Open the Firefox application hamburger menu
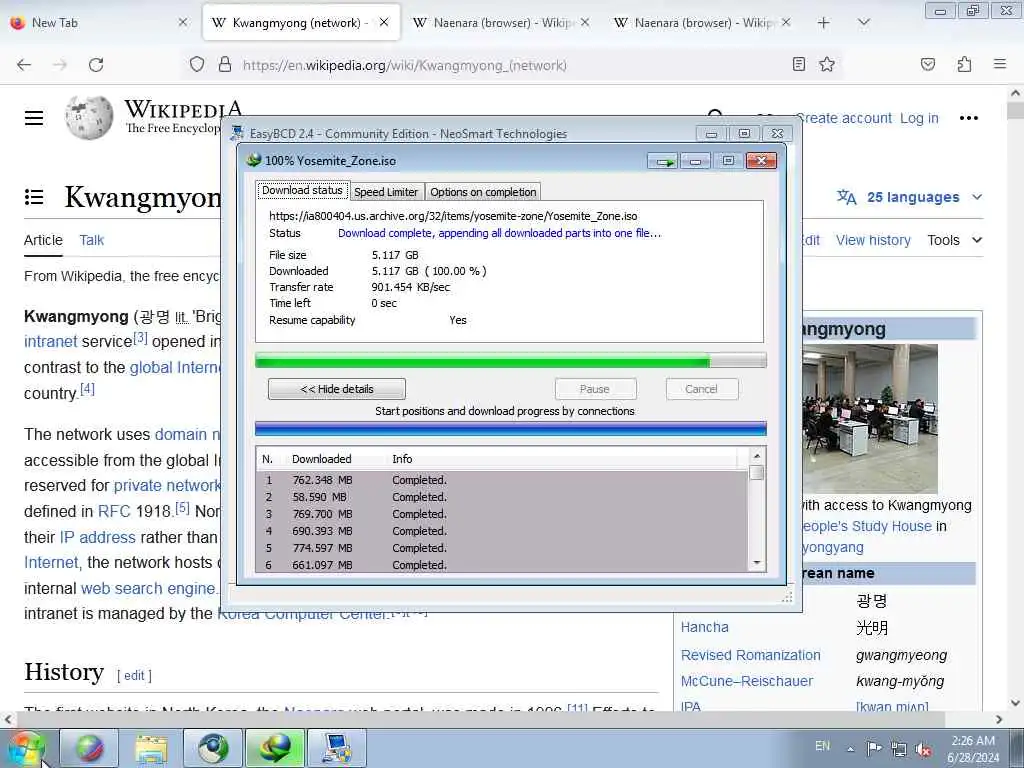The width and height of the screenshot is (1024, 768). [999, 64]
